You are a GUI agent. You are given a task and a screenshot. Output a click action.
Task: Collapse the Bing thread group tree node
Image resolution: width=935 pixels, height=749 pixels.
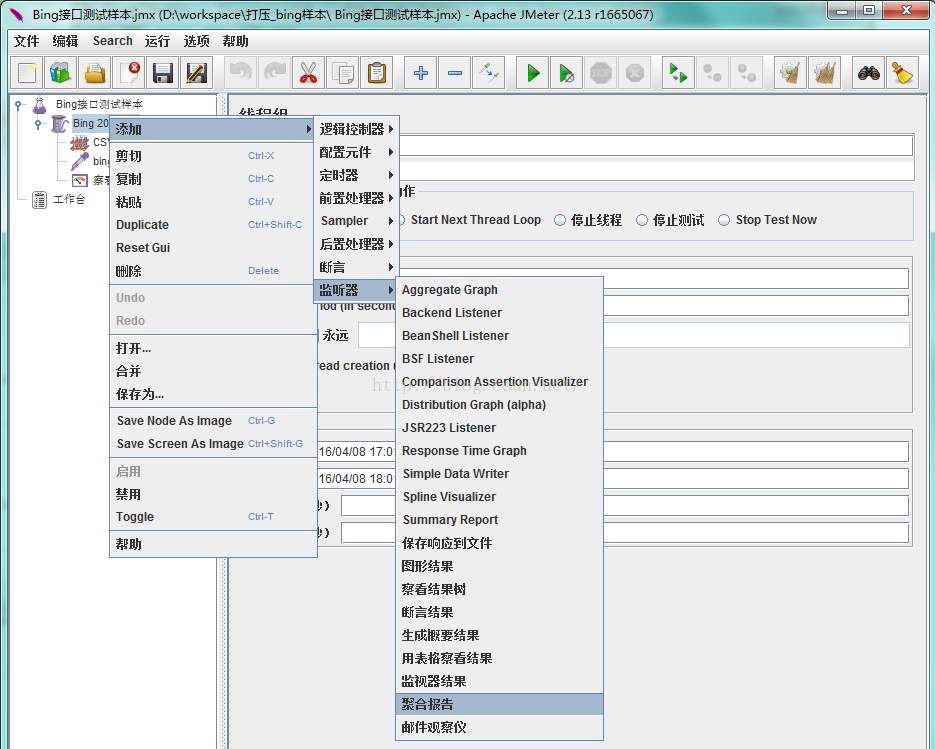[x=38, y=123]
